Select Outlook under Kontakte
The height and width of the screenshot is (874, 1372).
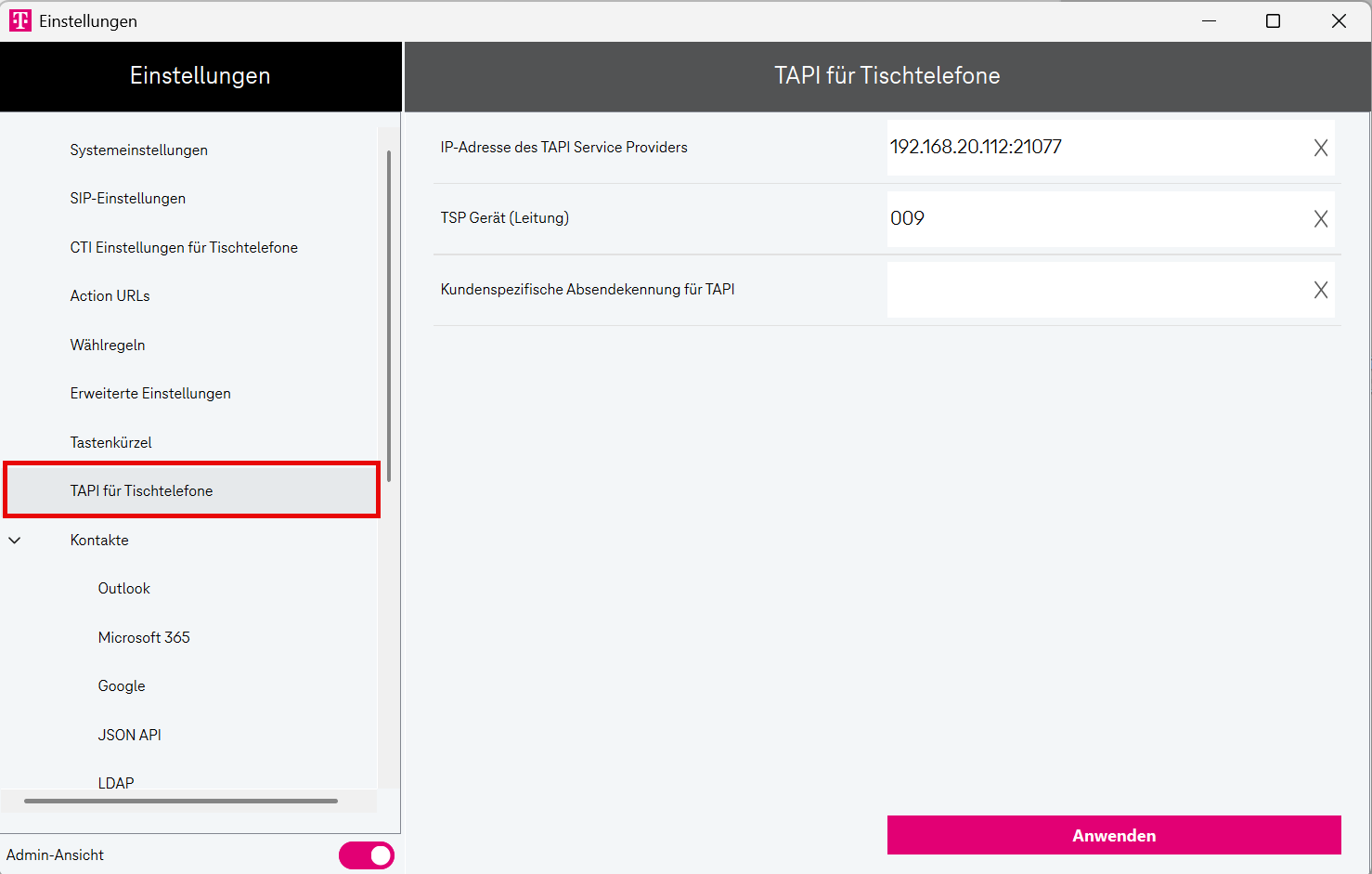tap(124, 589)
